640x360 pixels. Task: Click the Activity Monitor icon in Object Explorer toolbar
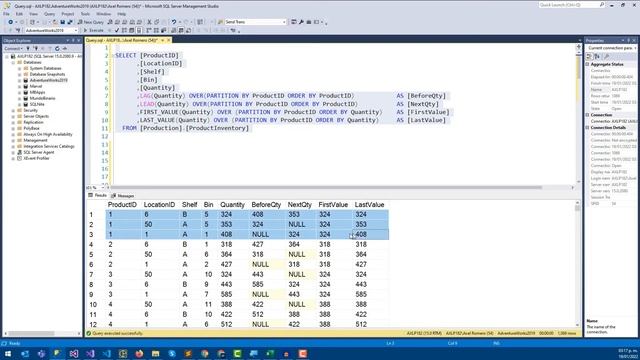point(64,49)
